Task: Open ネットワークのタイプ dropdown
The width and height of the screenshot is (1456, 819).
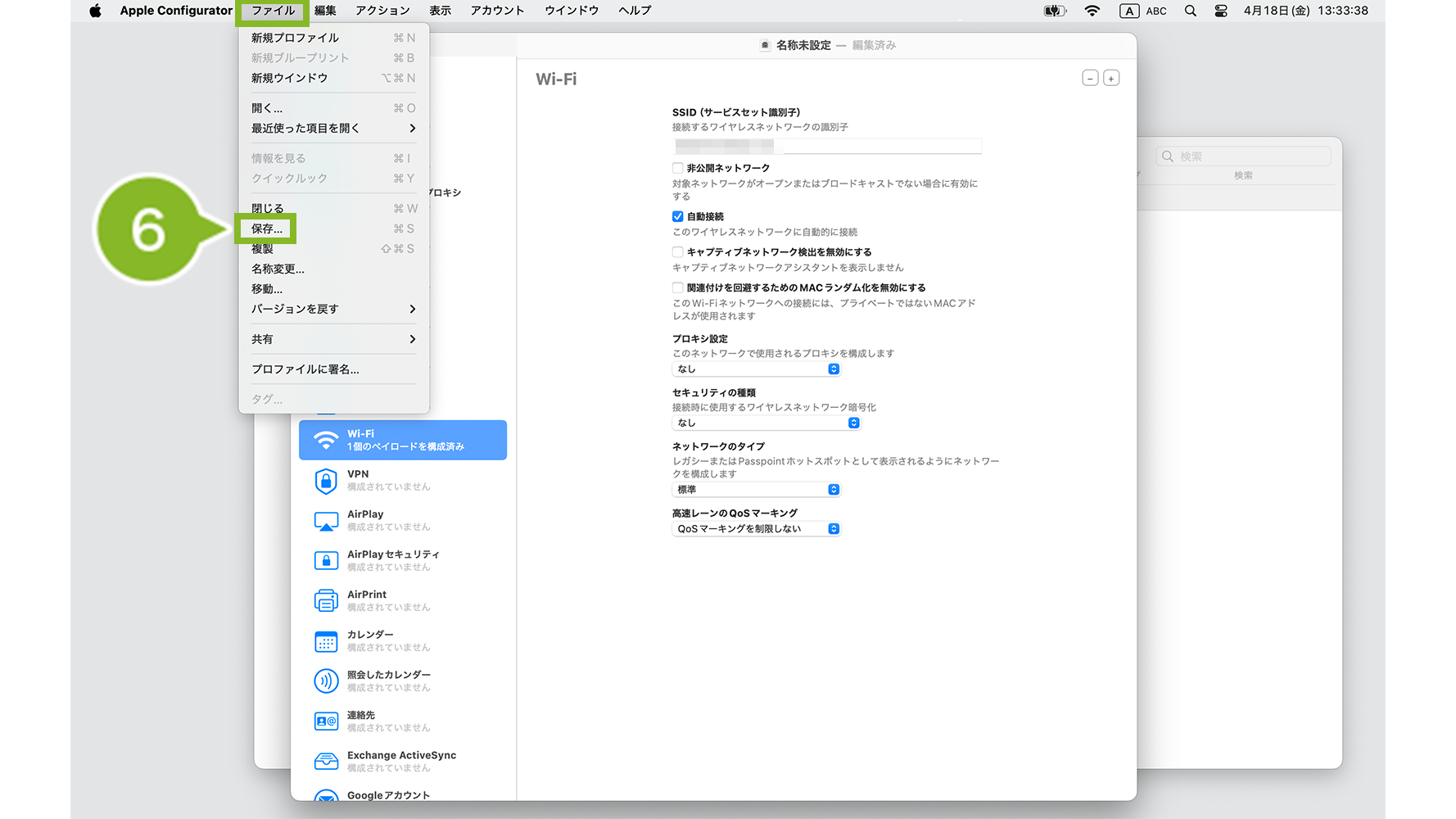Action: 757,489
